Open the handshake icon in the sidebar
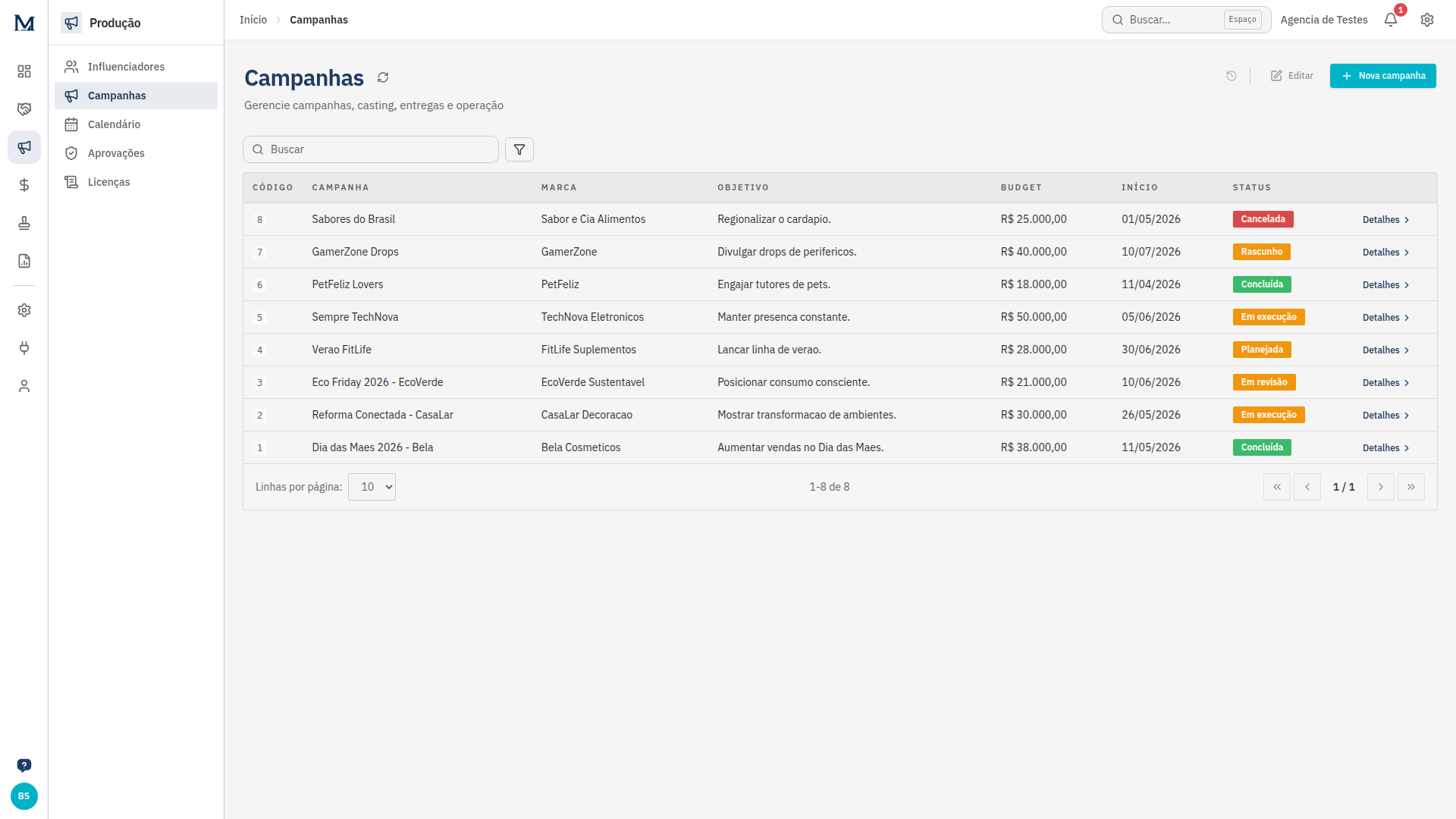 (x=24, y=109)
